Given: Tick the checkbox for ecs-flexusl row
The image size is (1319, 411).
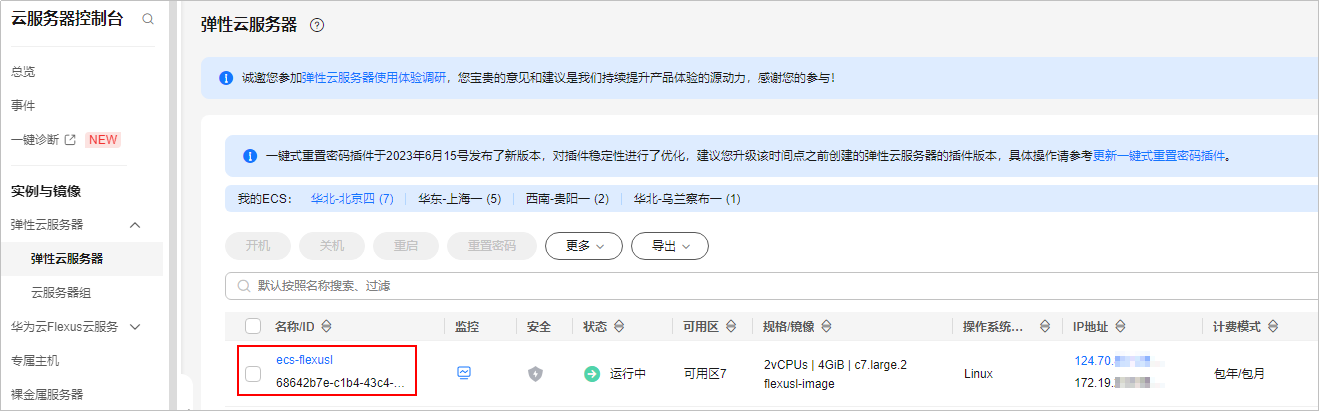Looking at the screenshot, I should coord(253,374).
